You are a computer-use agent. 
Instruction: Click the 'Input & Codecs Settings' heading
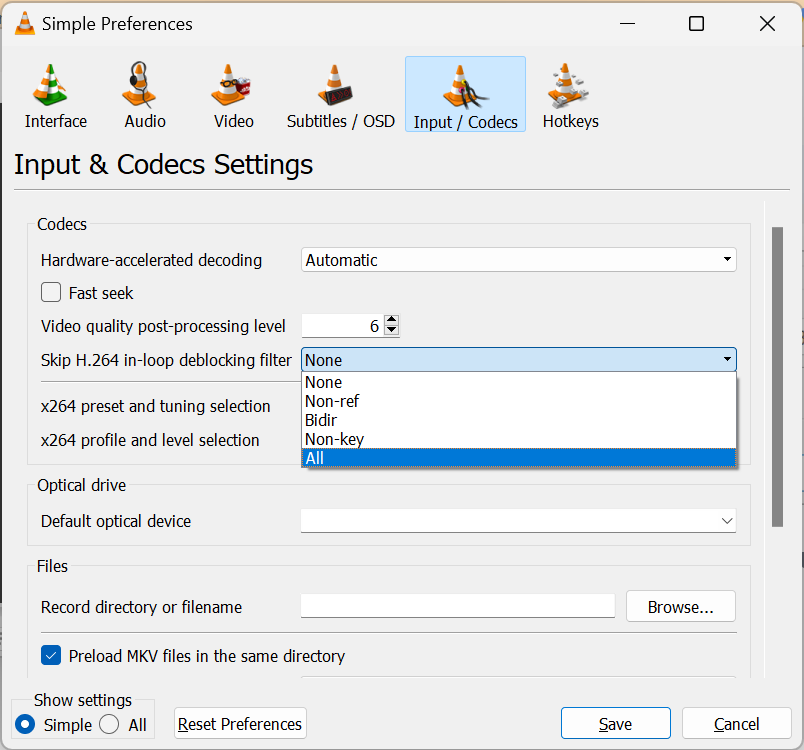(x=164, y=165)
